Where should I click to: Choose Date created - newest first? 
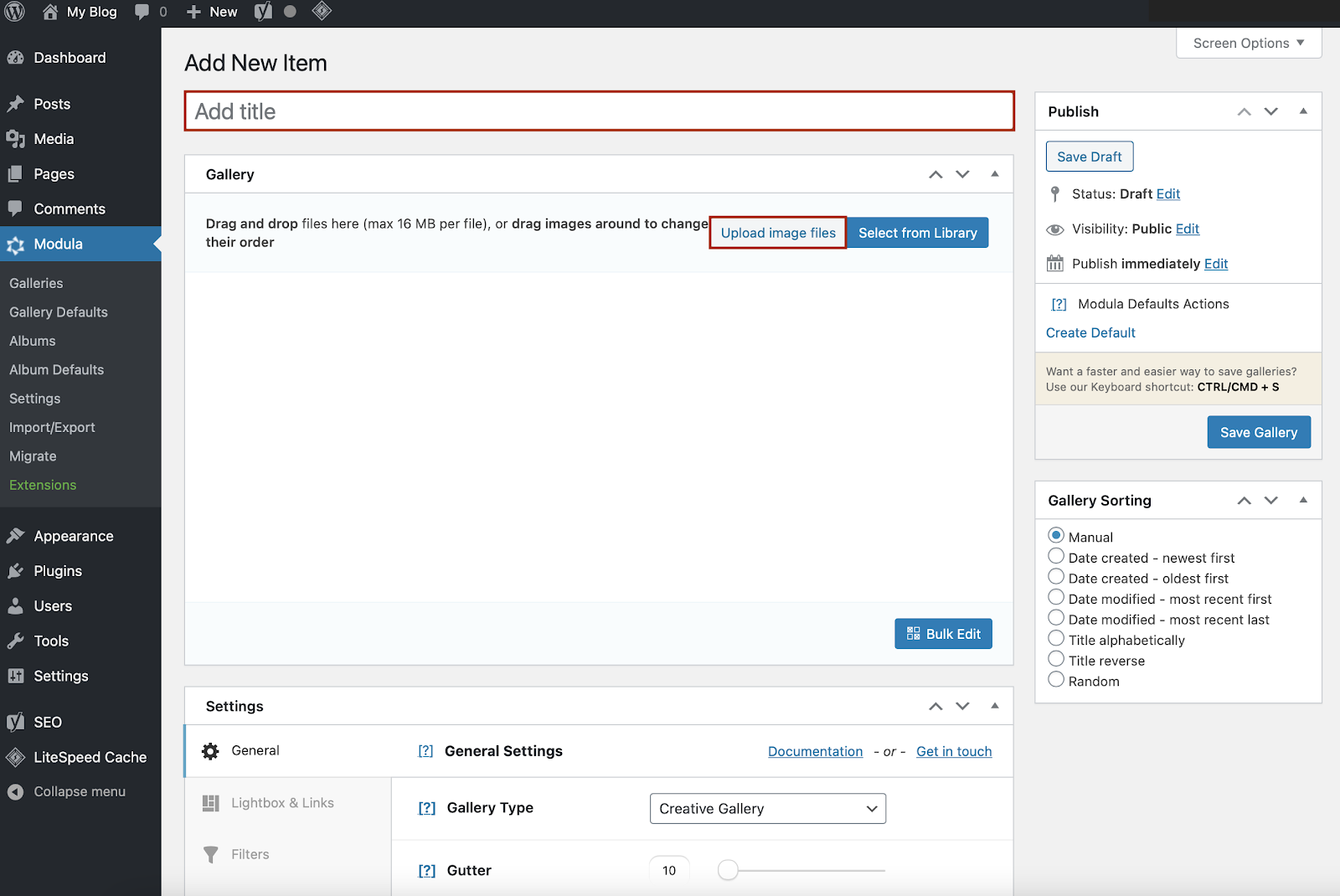(x=1056, y=557)
